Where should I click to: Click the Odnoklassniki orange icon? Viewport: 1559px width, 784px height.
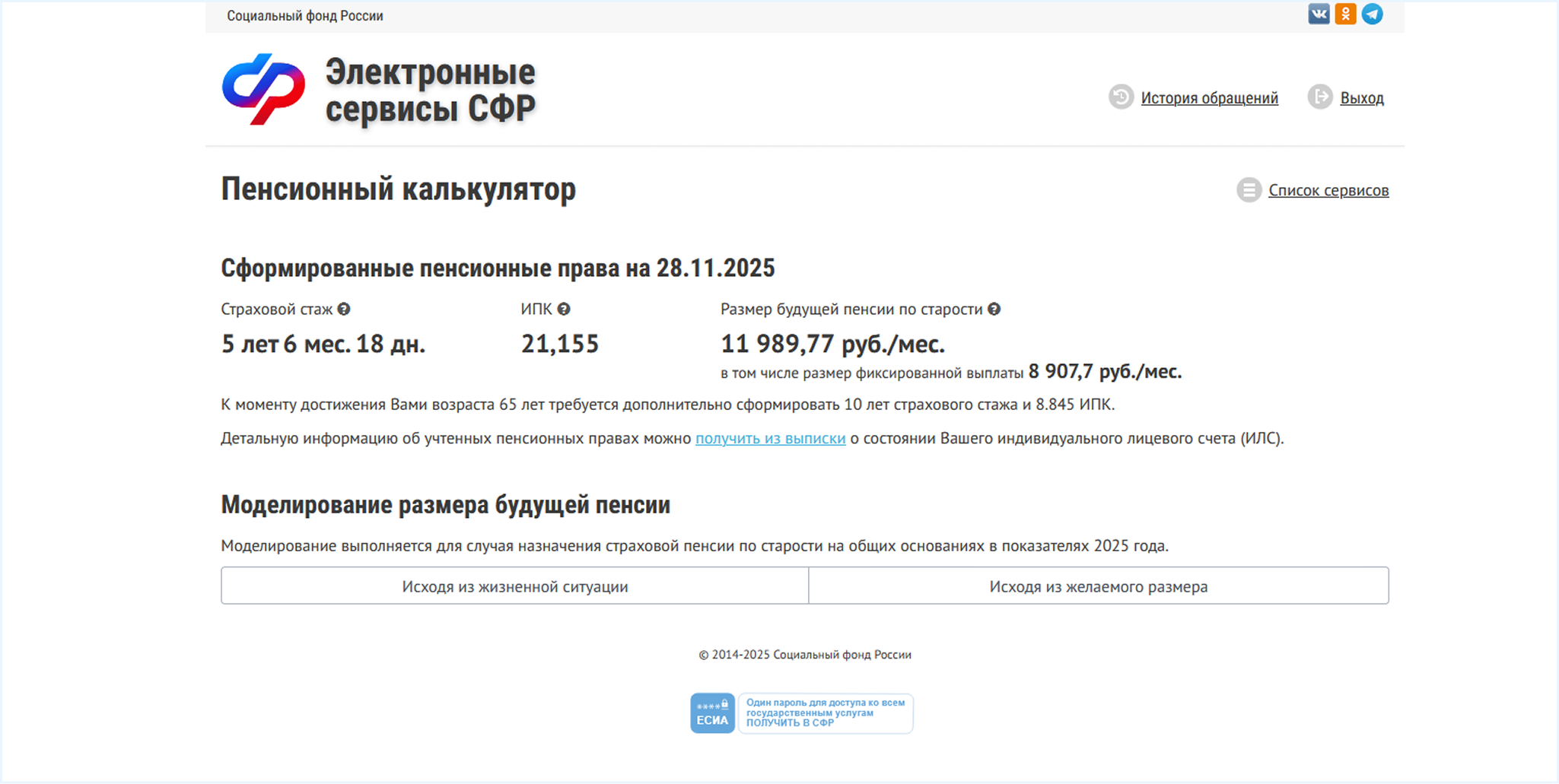pyautogui.click(x=1345, y=14)
